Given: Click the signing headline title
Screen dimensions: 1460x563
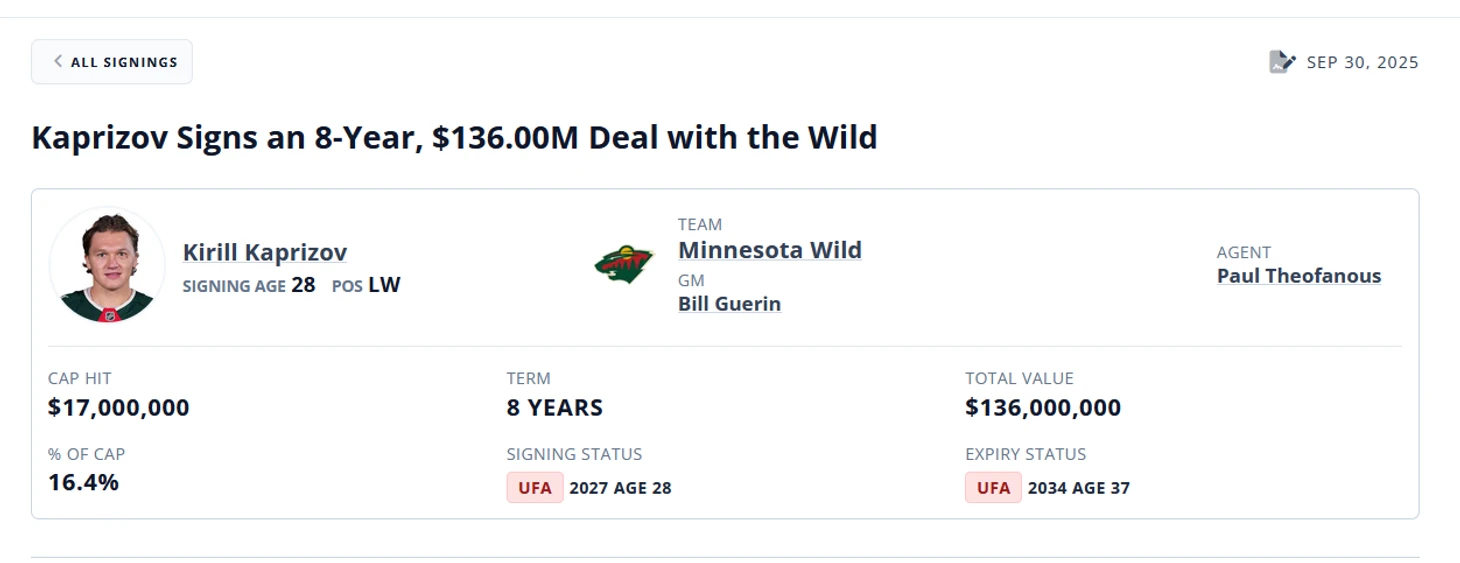Looking at the screenshot, I should 454,137.
